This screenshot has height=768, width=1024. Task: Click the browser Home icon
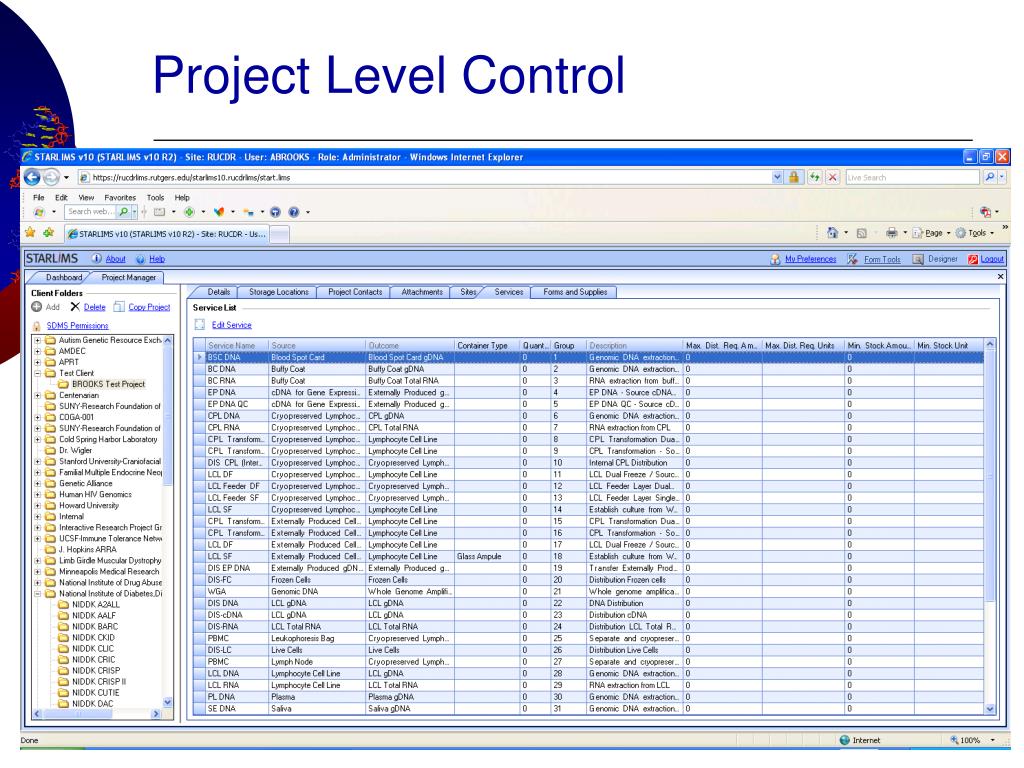tap(832, 232)
